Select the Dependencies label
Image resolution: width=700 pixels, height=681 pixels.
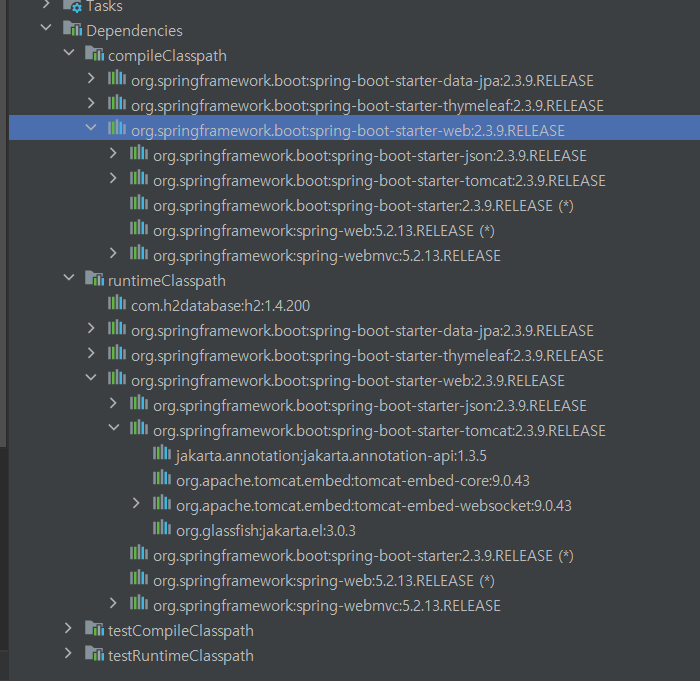coord(134,30)
